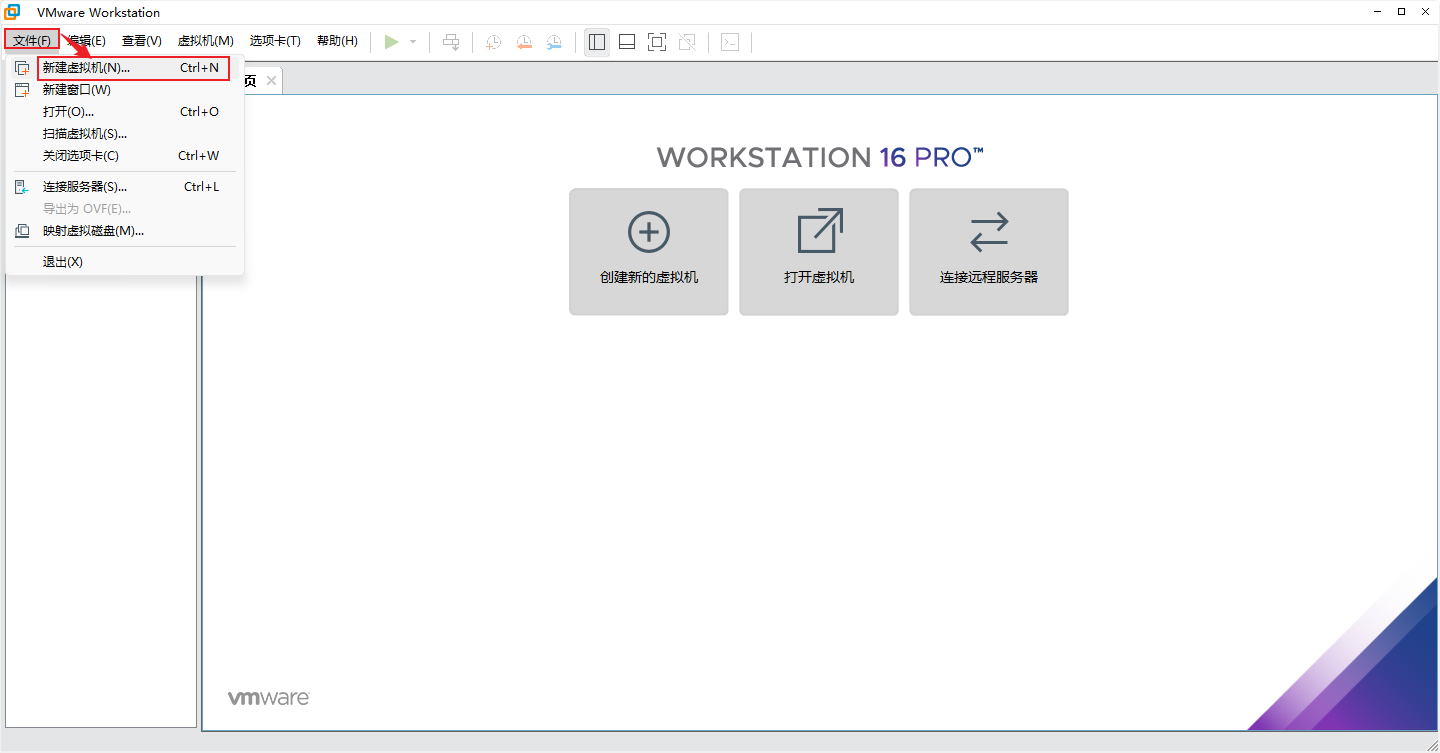The image size is (1440, 753).
Task: Close the home tab with its X
Action: point(271,80)
